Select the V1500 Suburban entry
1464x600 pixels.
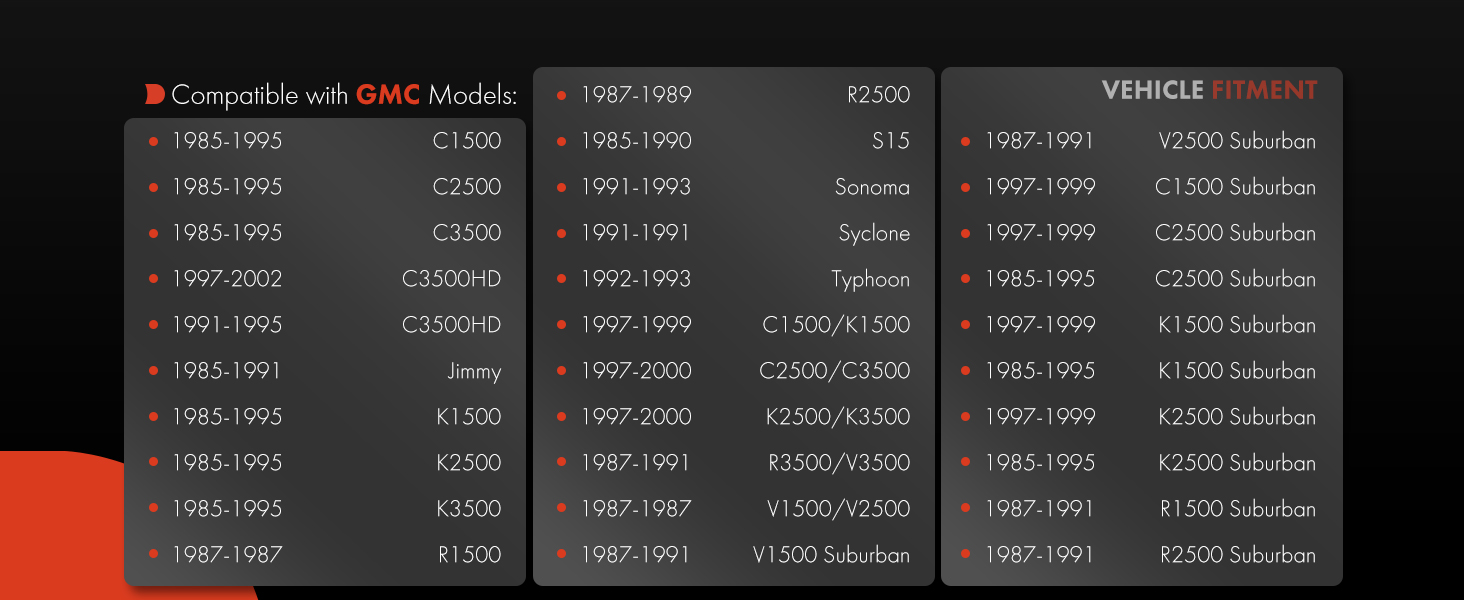[x=831, y=555]
